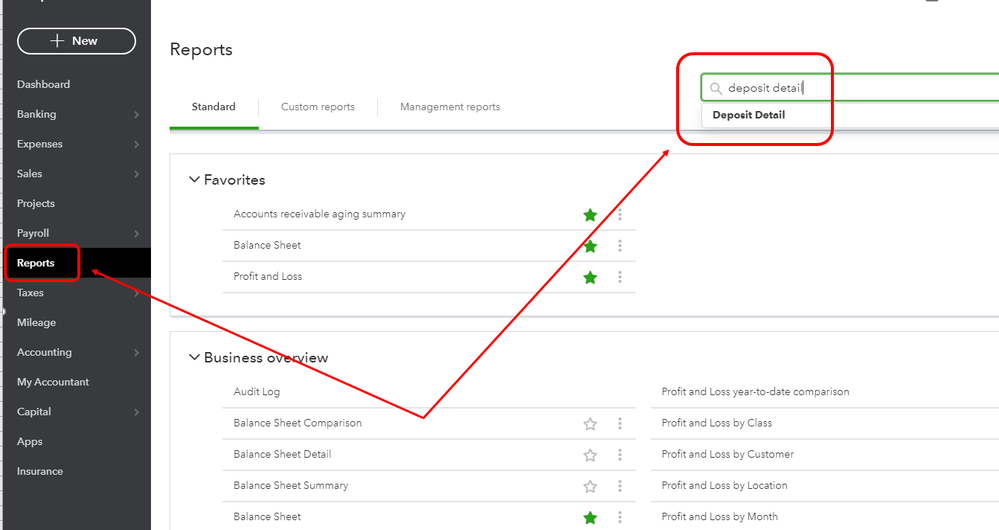Open the Audit Log report
The image size is (999, 530).
pyautogui.click(x=257, y=392)
